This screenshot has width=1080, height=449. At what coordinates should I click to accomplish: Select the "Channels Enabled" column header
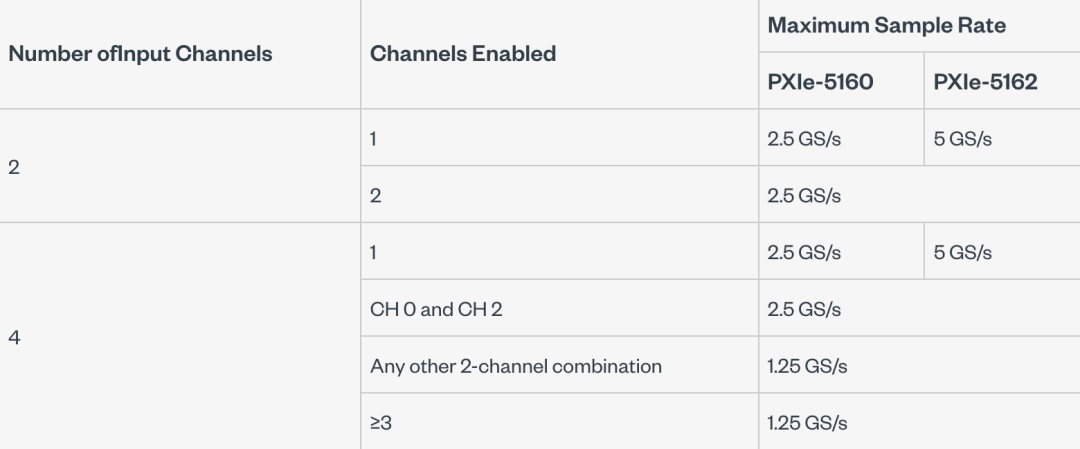pyautogui.click(x=463, y=54)
